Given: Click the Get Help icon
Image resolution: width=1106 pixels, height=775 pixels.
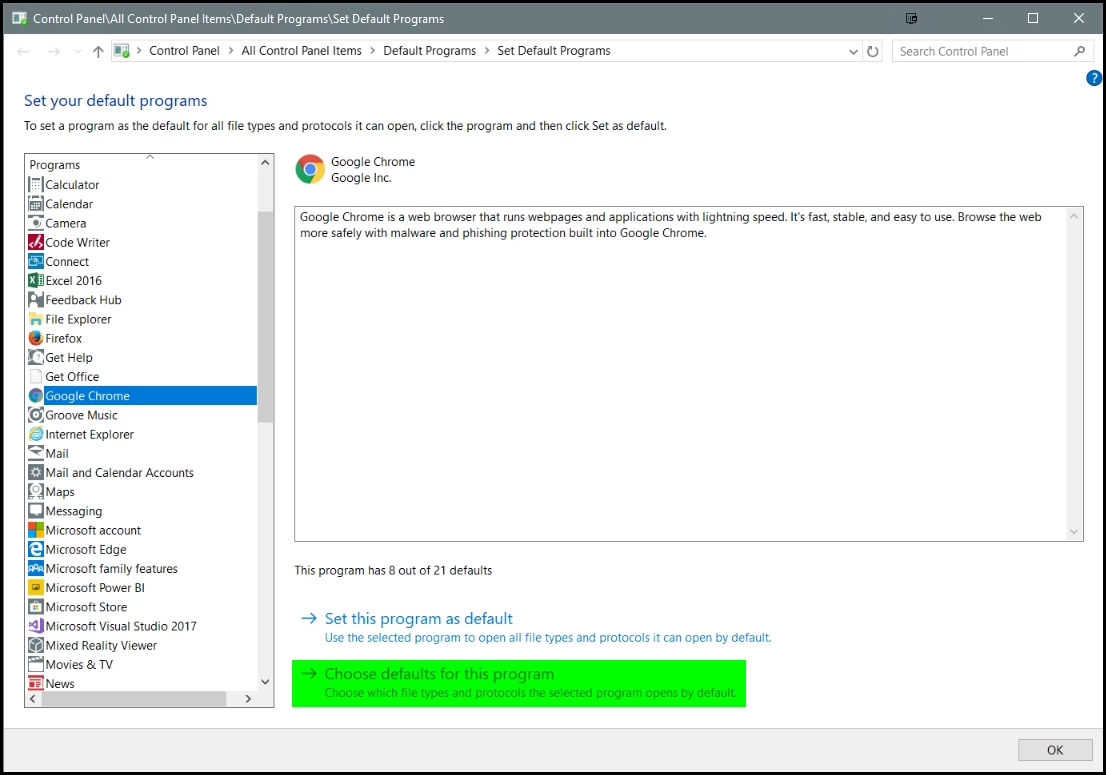Looking at the screenshot, I should tap(36, 357).
